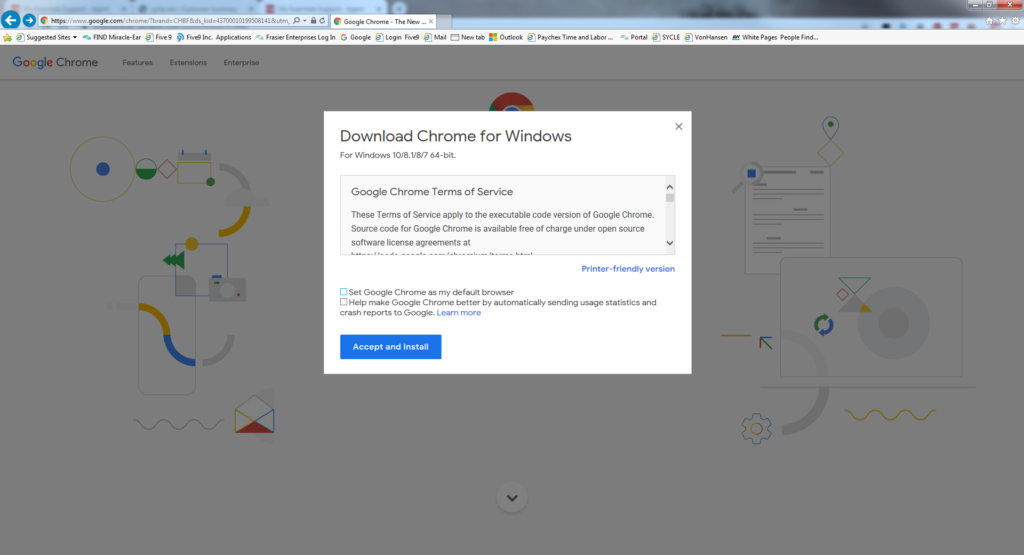The width and height of the screenshot is (1024, 555).
Task: Click scroll down arrow in Terms of Service box
Action: pyautogui.click(x=669, y=243)
